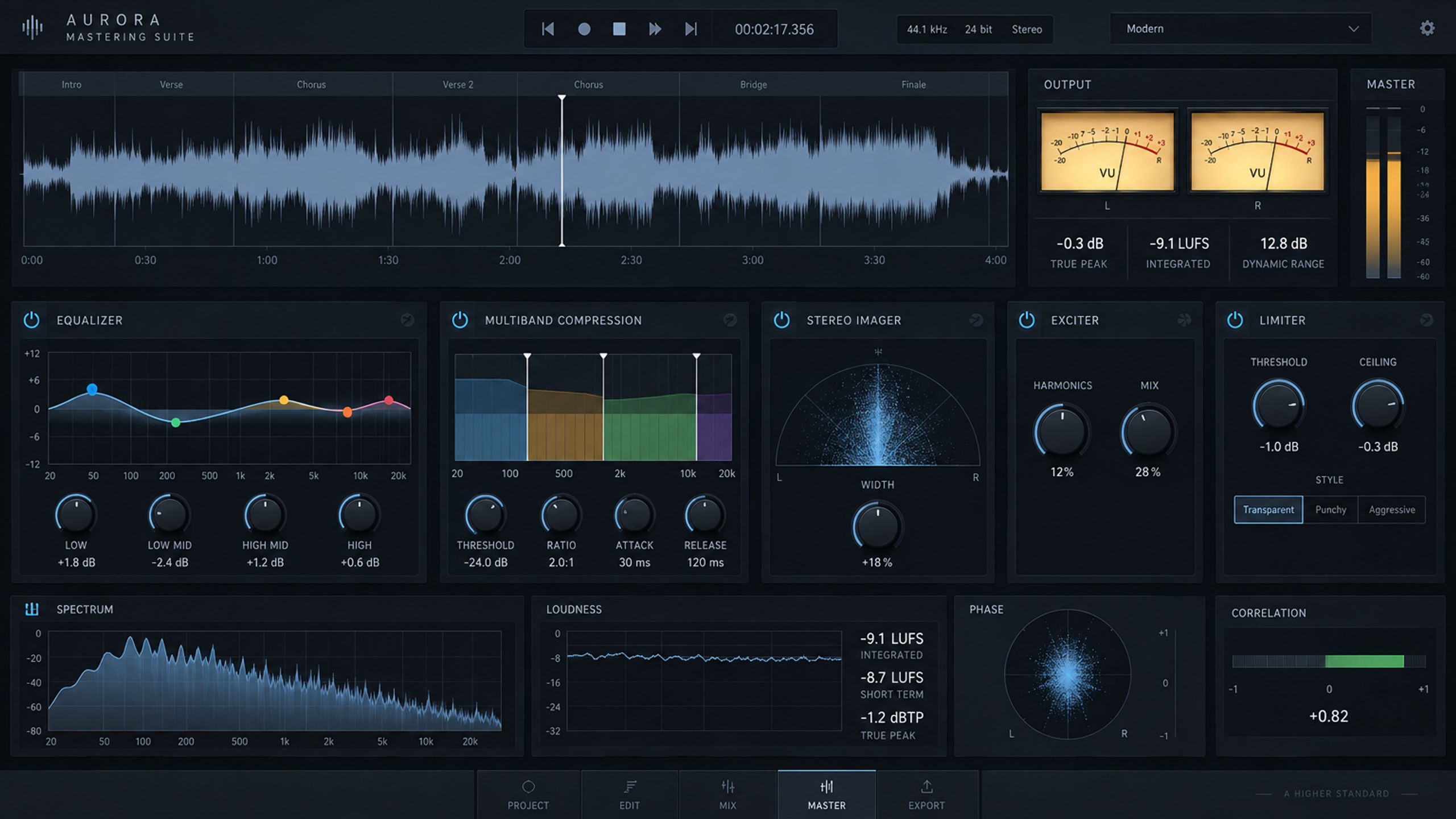Image resolution: width=1456 pixels, height=819 pixels.
Task: Select the Master tab
Action: (827, 795)
